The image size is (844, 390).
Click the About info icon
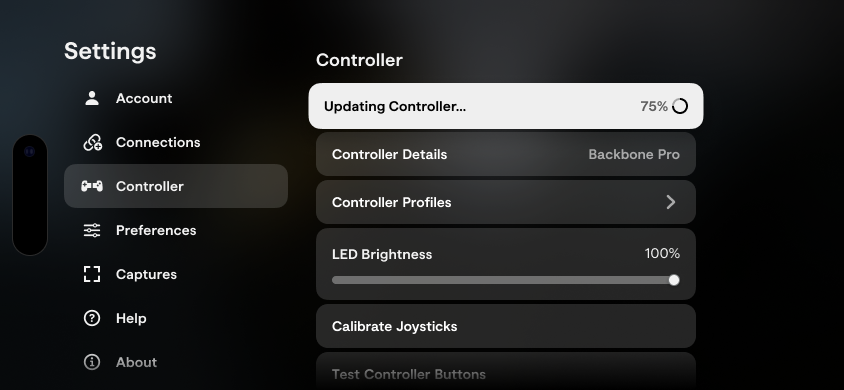[x=92, y=362]
